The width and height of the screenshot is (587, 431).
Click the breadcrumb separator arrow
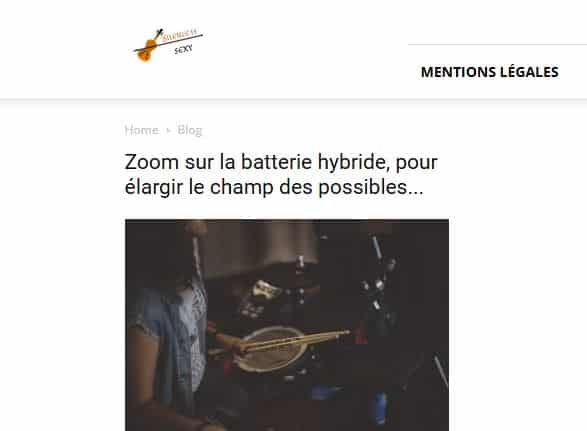168,130
